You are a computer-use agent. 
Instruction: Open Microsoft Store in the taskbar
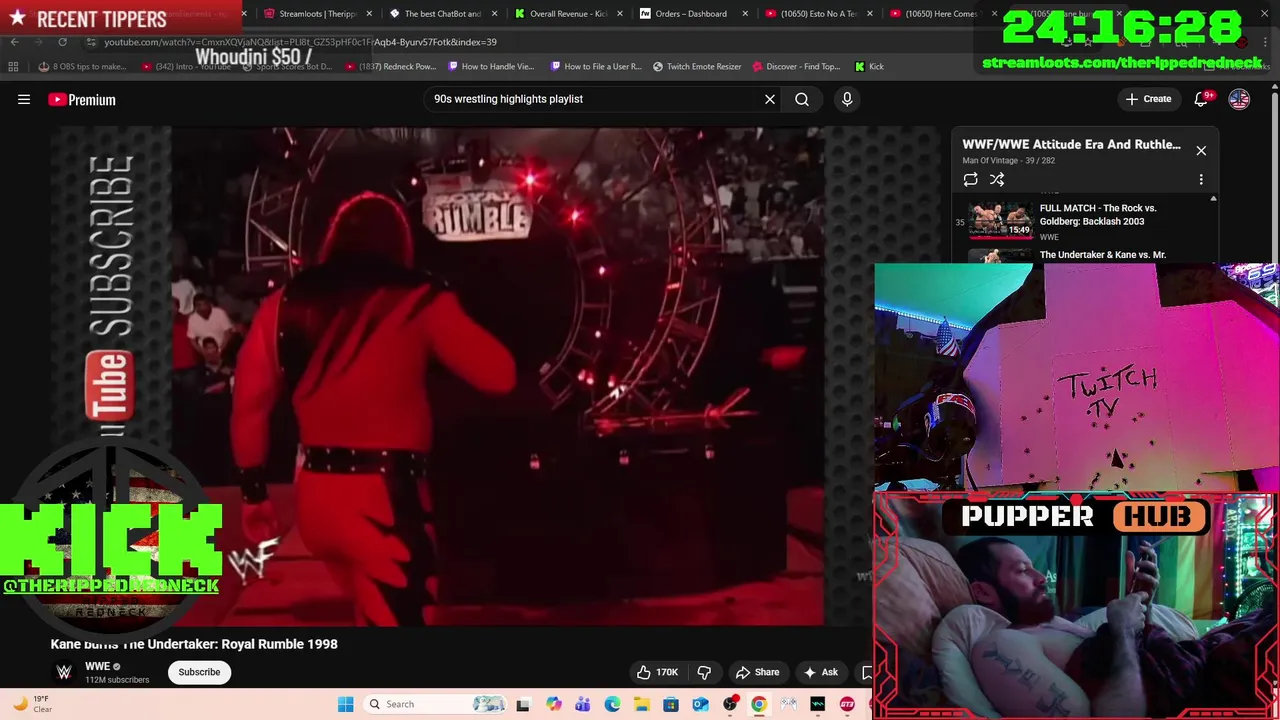(x=671, y=704)
